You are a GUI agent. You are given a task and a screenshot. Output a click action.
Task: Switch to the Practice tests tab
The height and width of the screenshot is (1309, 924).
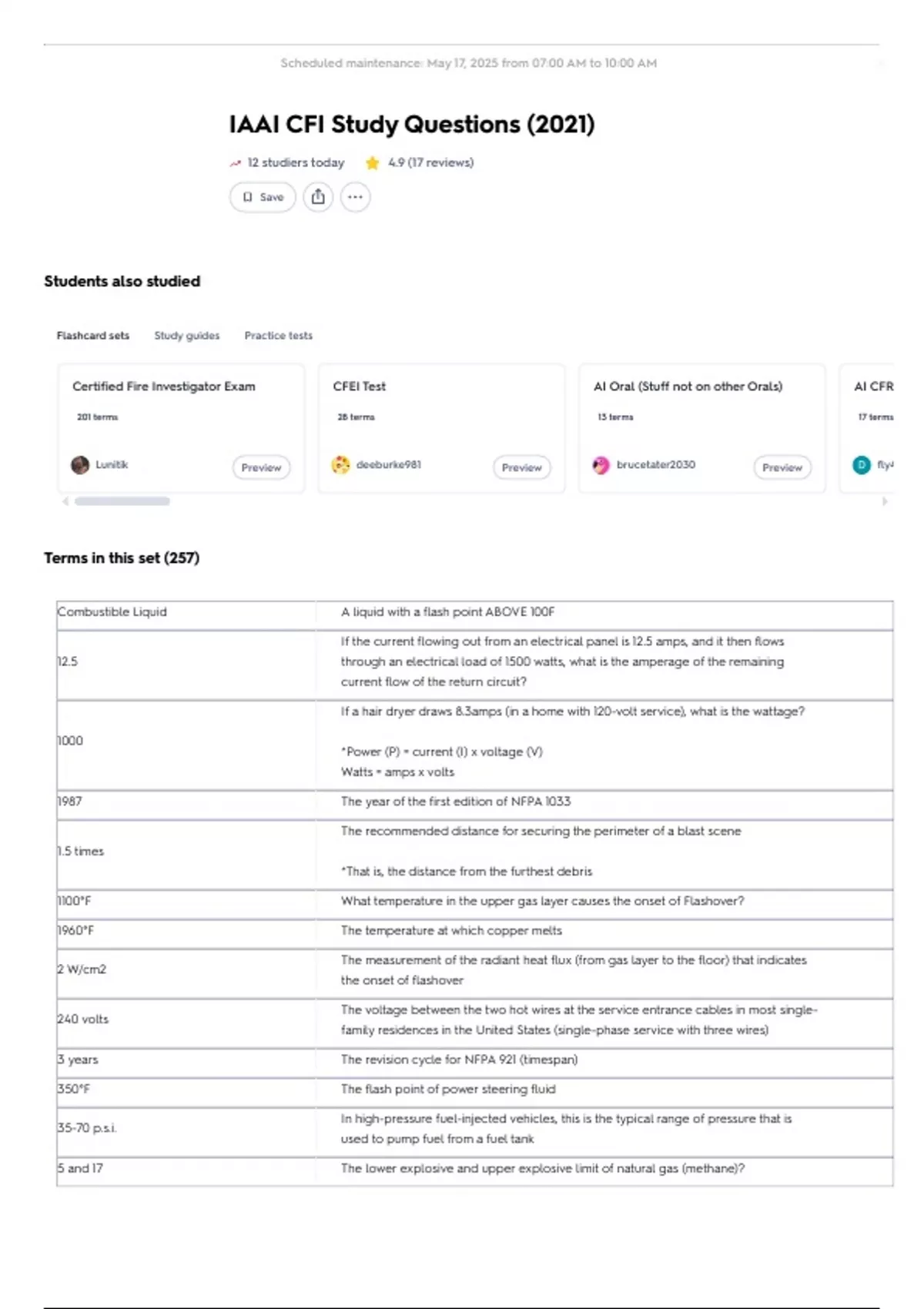point(279,336)
